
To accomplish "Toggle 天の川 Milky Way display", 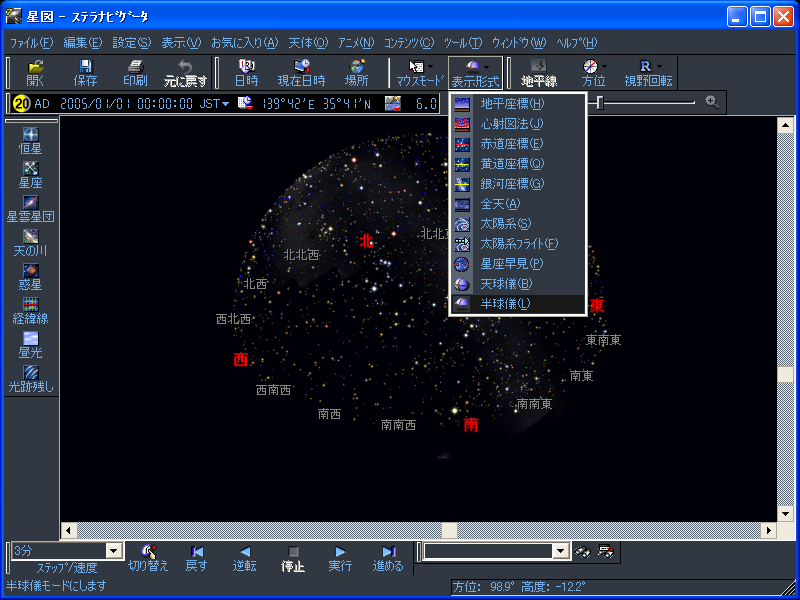I will tap(30, 243).
